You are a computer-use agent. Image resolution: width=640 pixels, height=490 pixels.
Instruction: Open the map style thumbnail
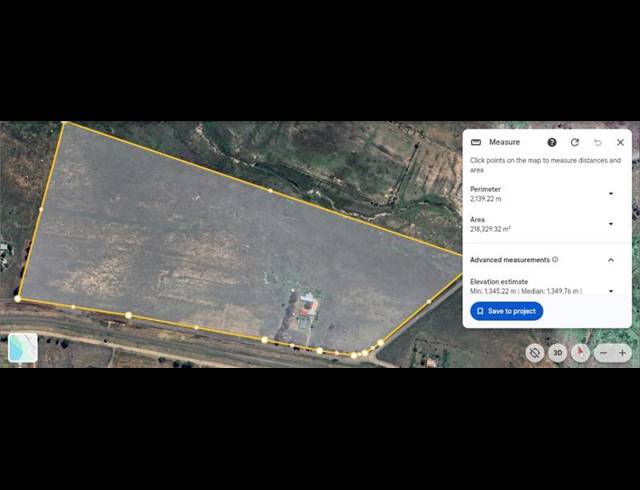[23, 348]
